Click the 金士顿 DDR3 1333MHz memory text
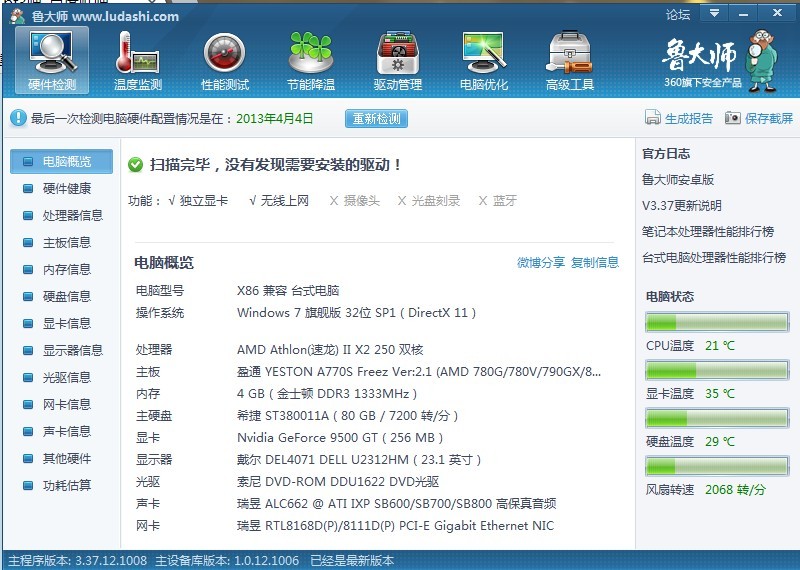800x570 pixels. click(x=327, y=393)
